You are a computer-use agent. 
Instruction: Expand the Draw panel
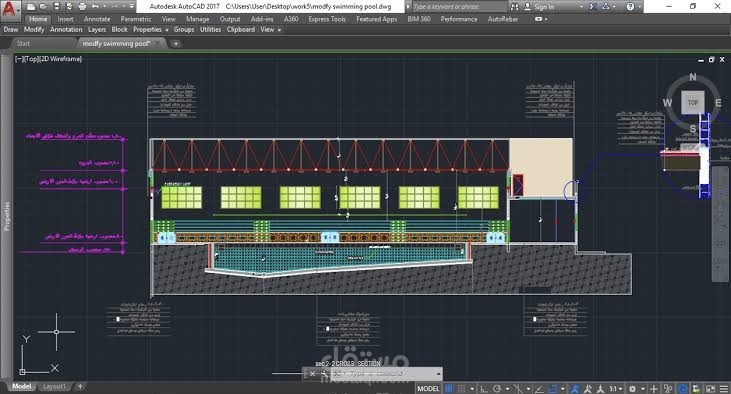(x=11, y=29)
